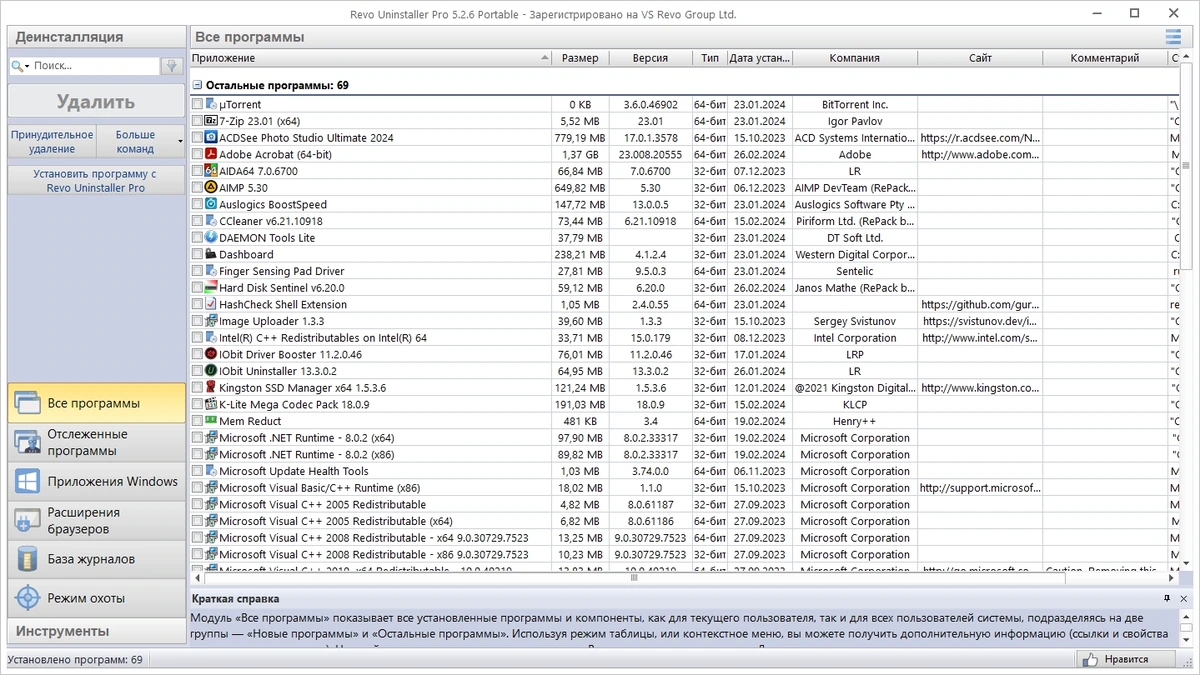Open the Все программы tab
Image resolution: width=1200 pixels, height=675 pixels.
(x=97, y=403)
